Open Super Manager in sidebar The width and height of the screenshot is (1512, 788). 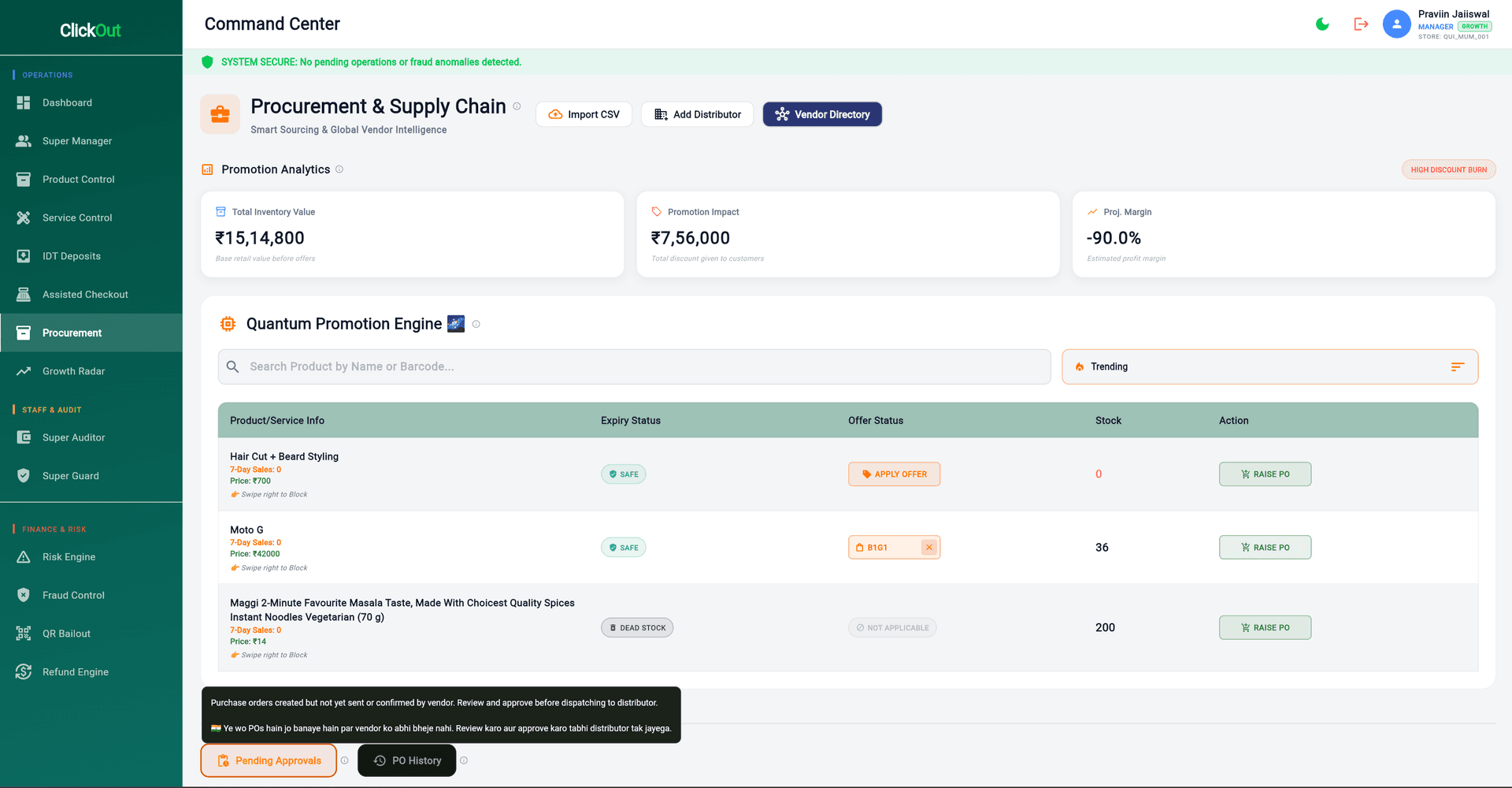pyautogui.click(x=91, y=141)
